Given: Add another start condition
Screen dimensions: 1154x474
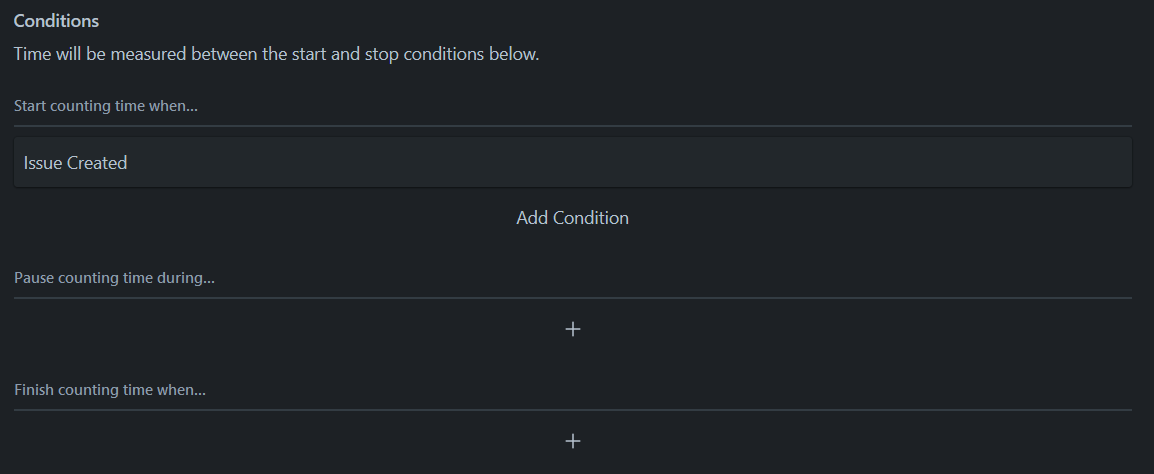Looking at the screenshot, I should point(572,218).
